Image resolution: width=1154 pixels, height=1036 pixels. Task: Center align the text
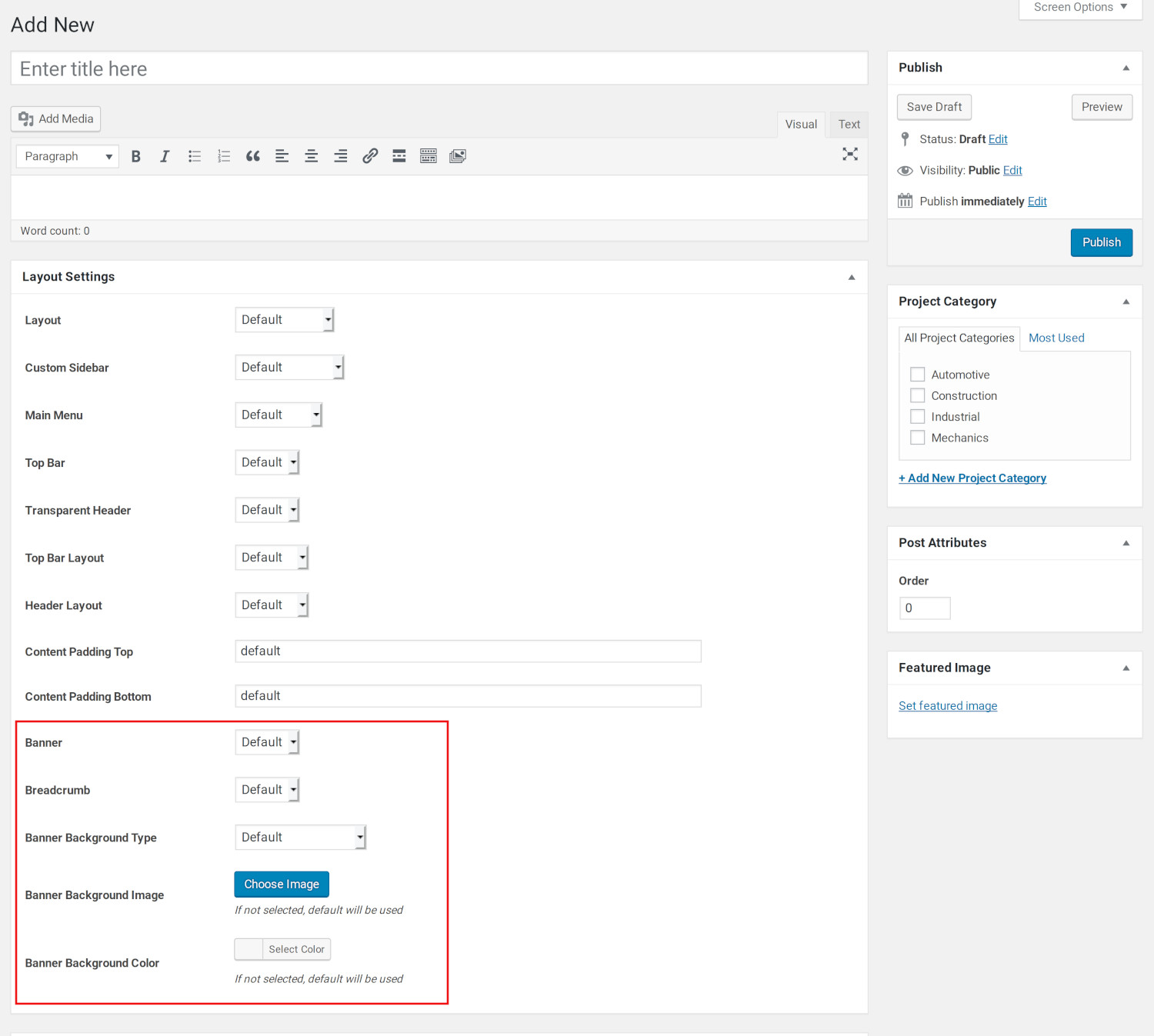312,156
